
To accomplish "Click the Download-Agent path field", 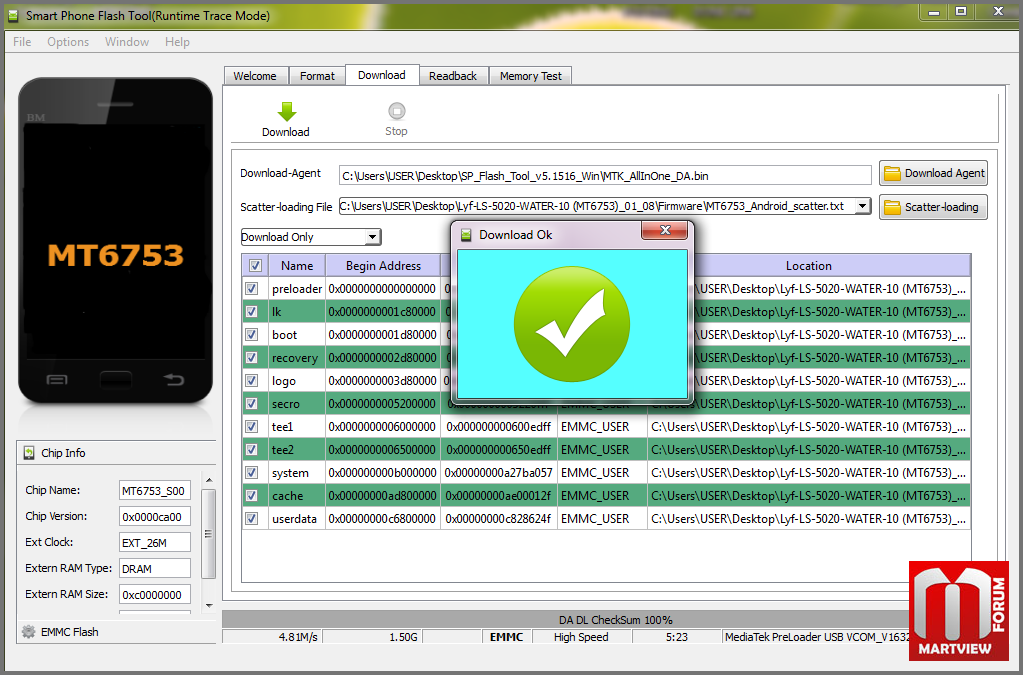I will [x=605, y=175].
